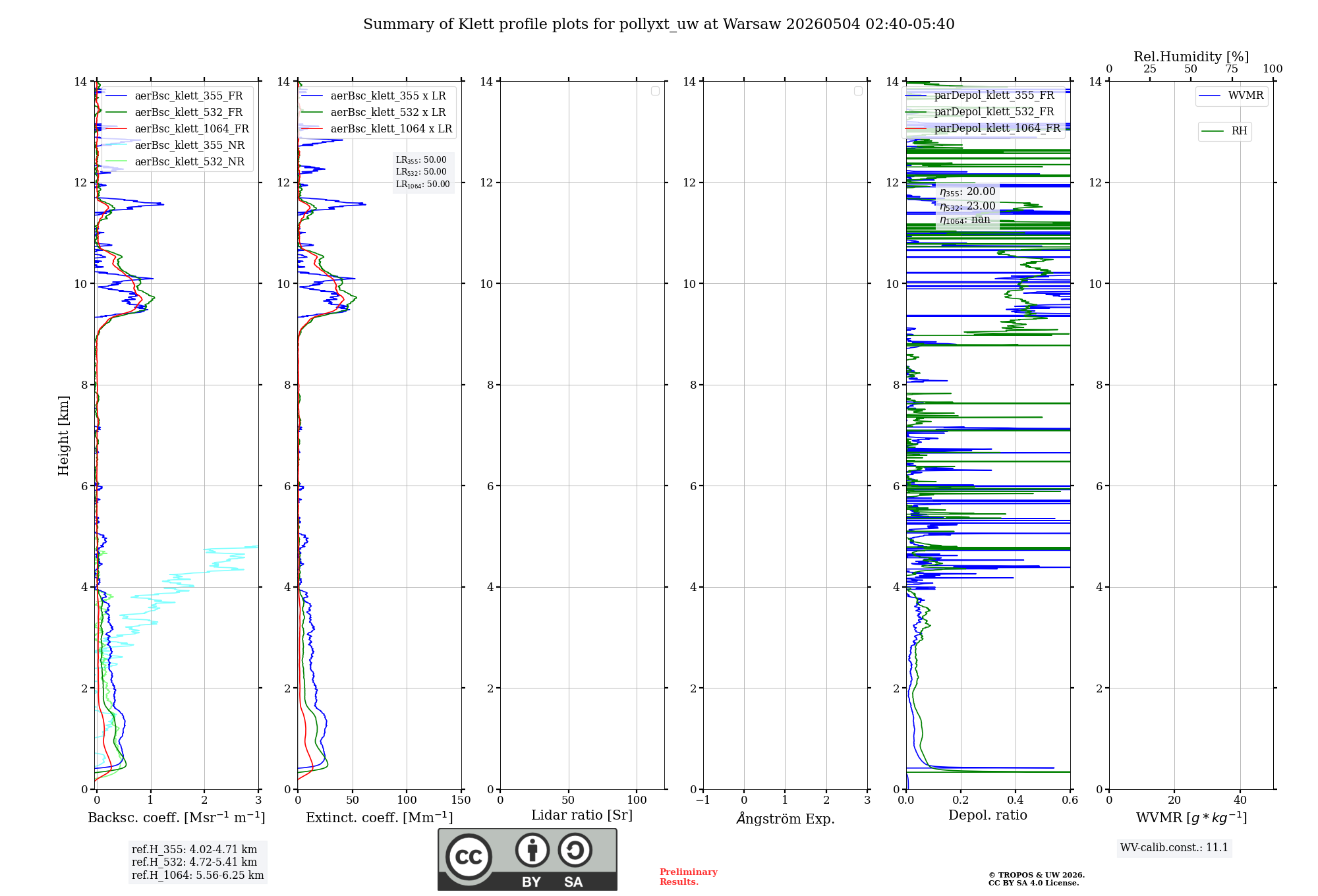
Task: Click the LR532: 50.00 annotation
Action: coord(421,172)
